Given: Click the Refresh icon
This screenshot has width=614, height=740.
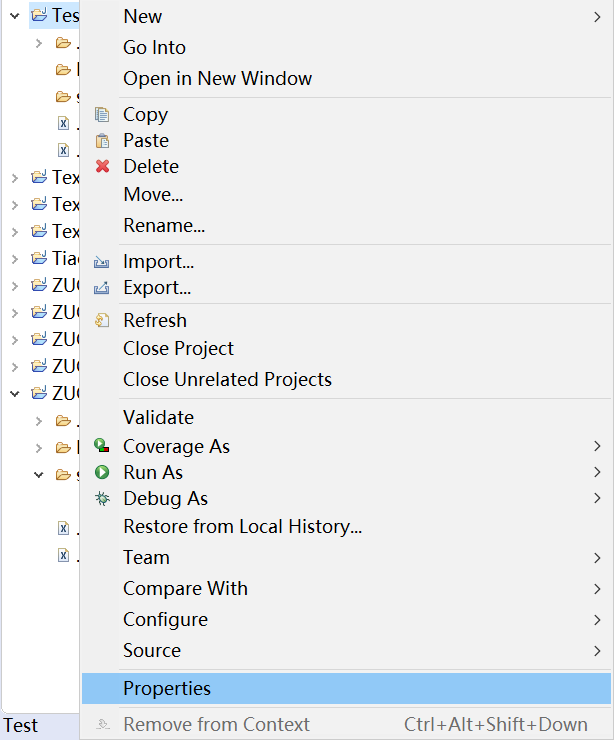Looking at the screenshot, I should point(102,321).
